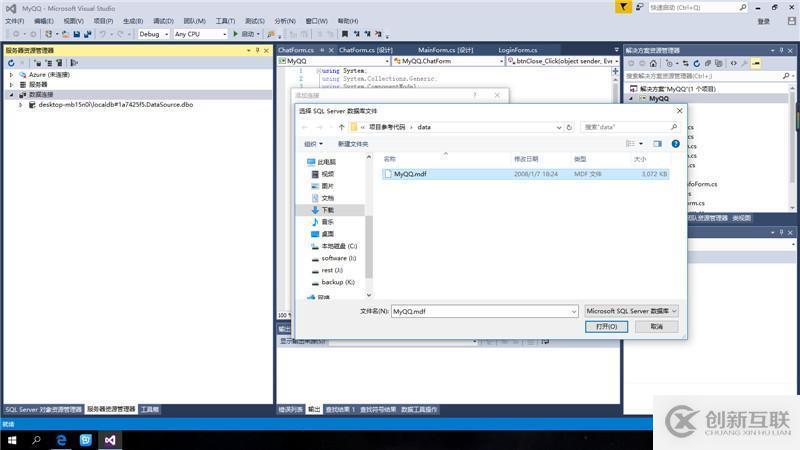Click 新建文件夹 button in file dialog
The width and height of the screenshot is (800, 450).
tap(353, 144)
